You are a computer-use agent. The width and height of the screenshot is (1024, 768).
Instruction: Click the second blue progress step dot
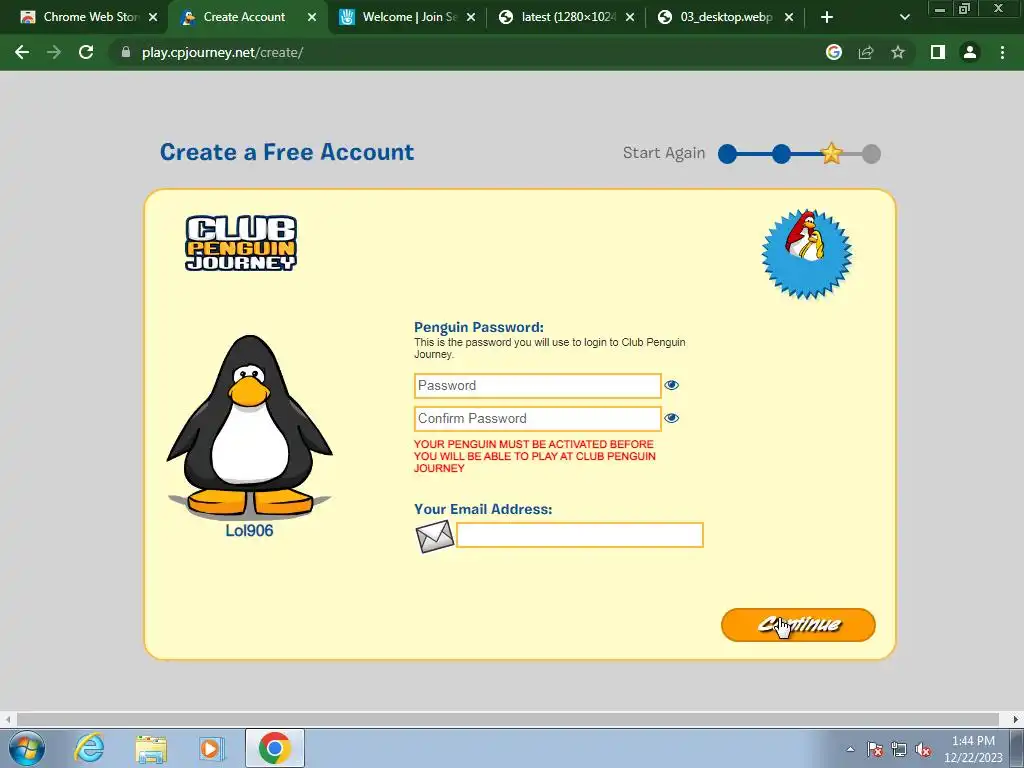point(781,154)
